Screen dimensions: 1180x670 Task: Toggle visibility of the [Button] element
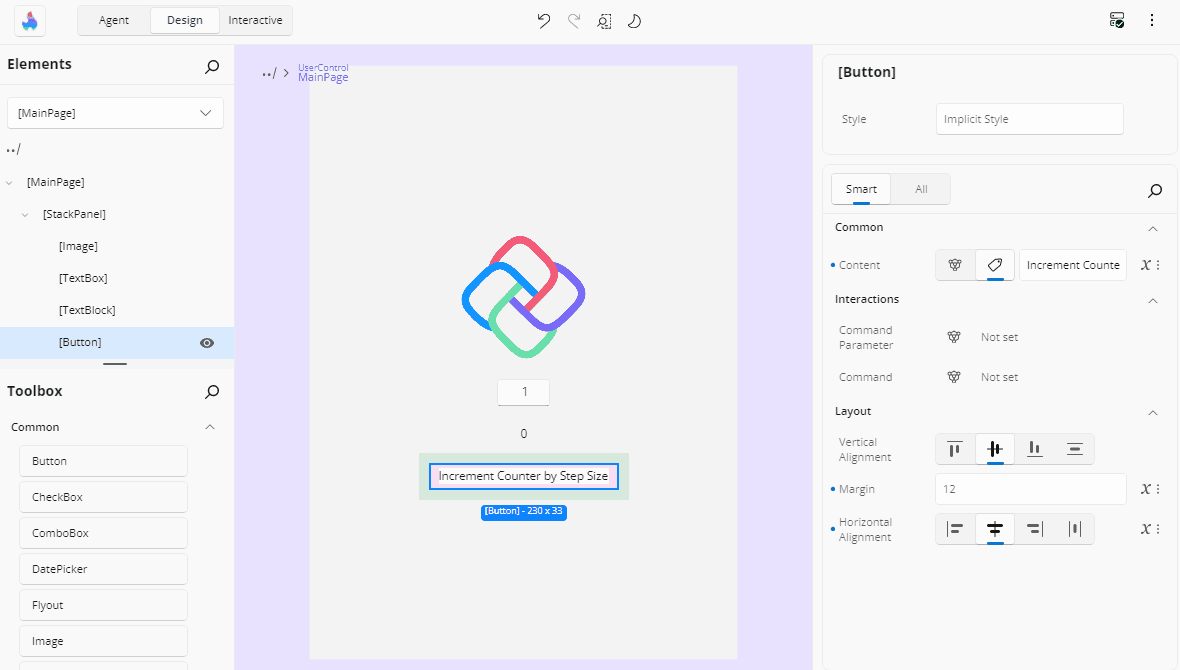(x=206, y=342)
